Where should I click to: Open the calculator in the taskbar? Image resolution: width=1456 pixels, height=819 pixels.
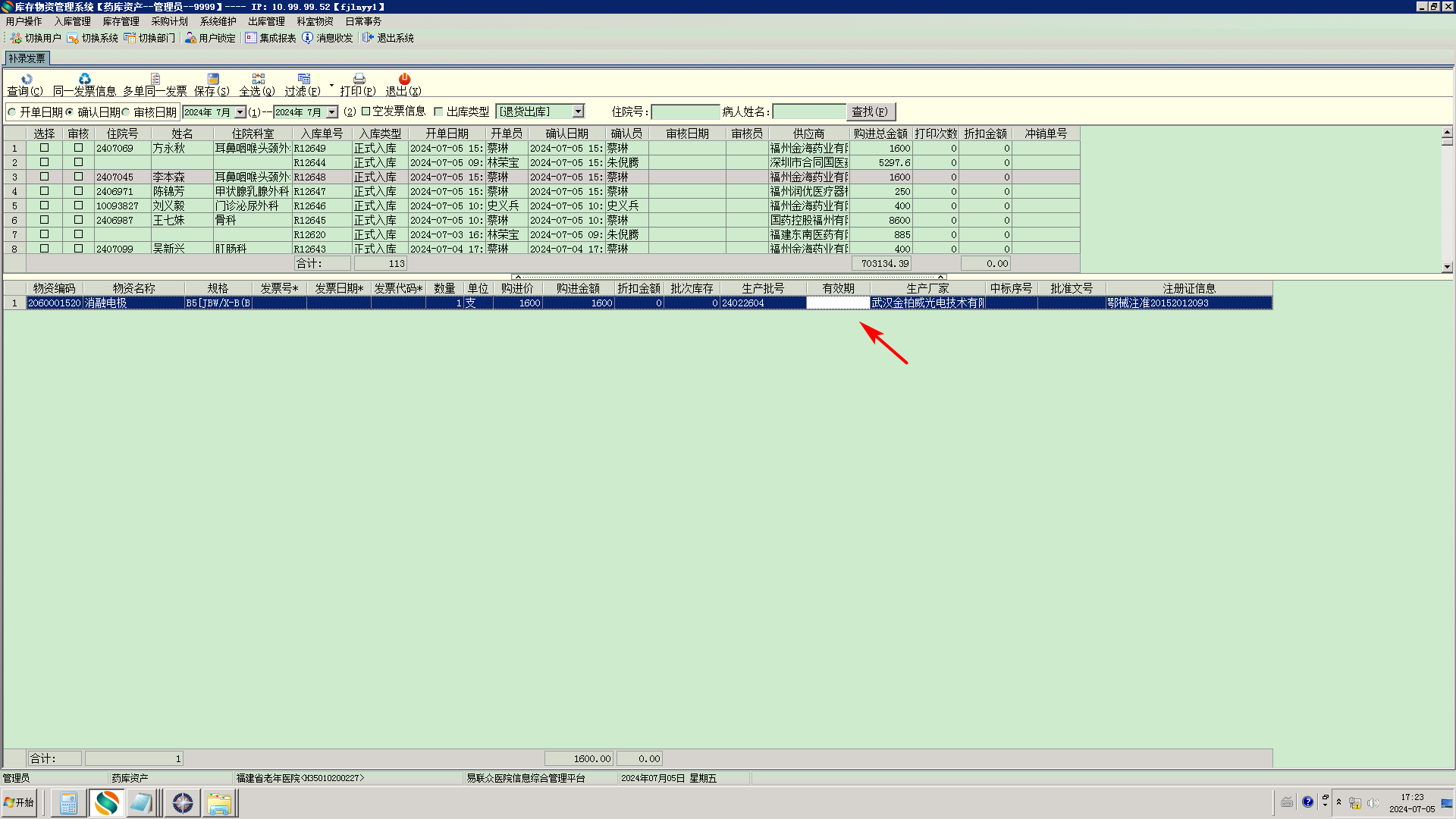click(x=68, y=802)
